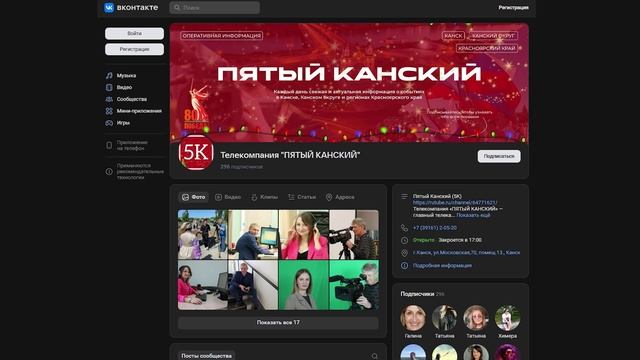Click recommendation technologies info icon
640x360 pixels.
pos(109,171)
